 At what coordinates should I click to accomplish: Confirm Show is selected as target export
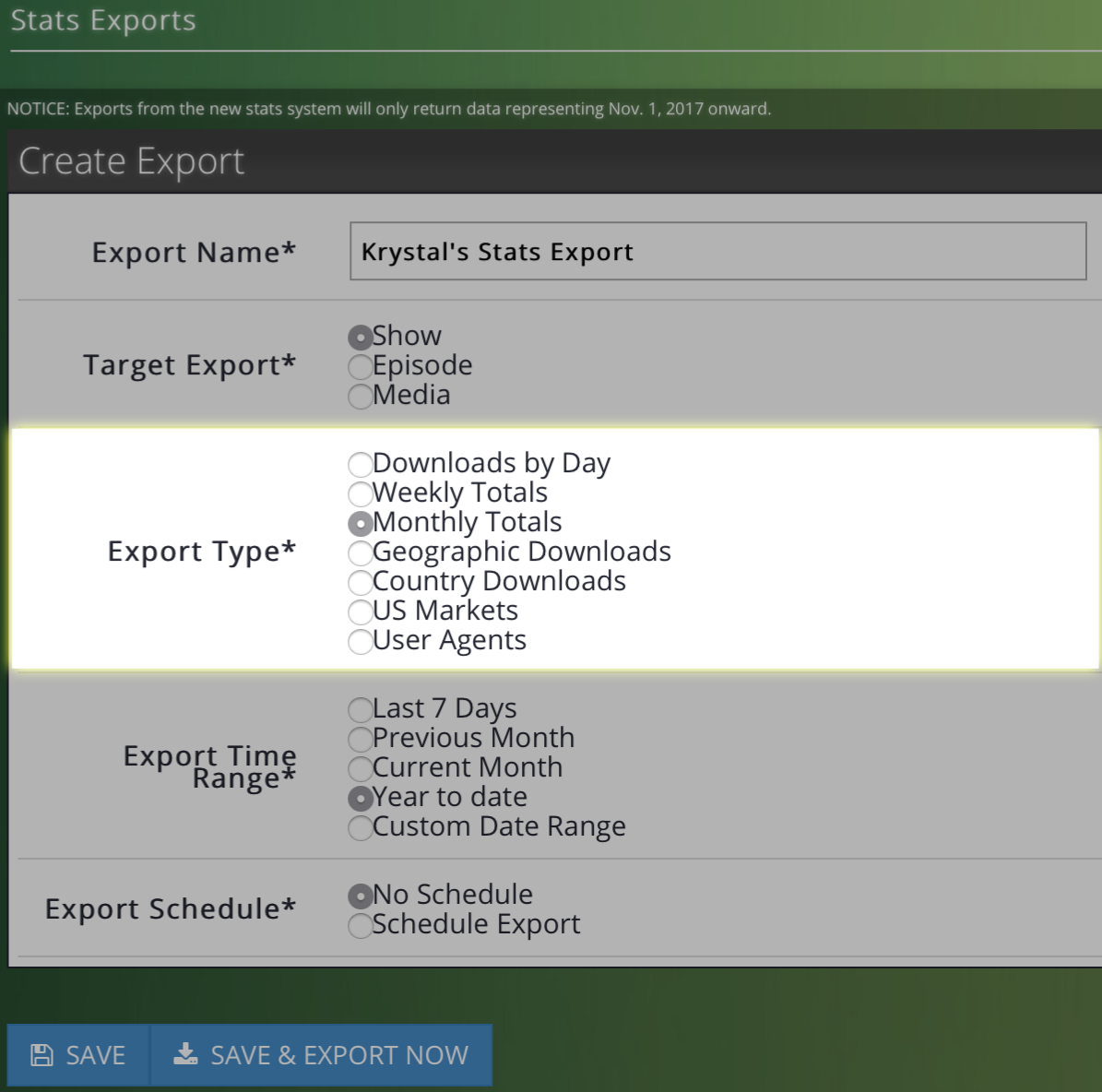360,337
